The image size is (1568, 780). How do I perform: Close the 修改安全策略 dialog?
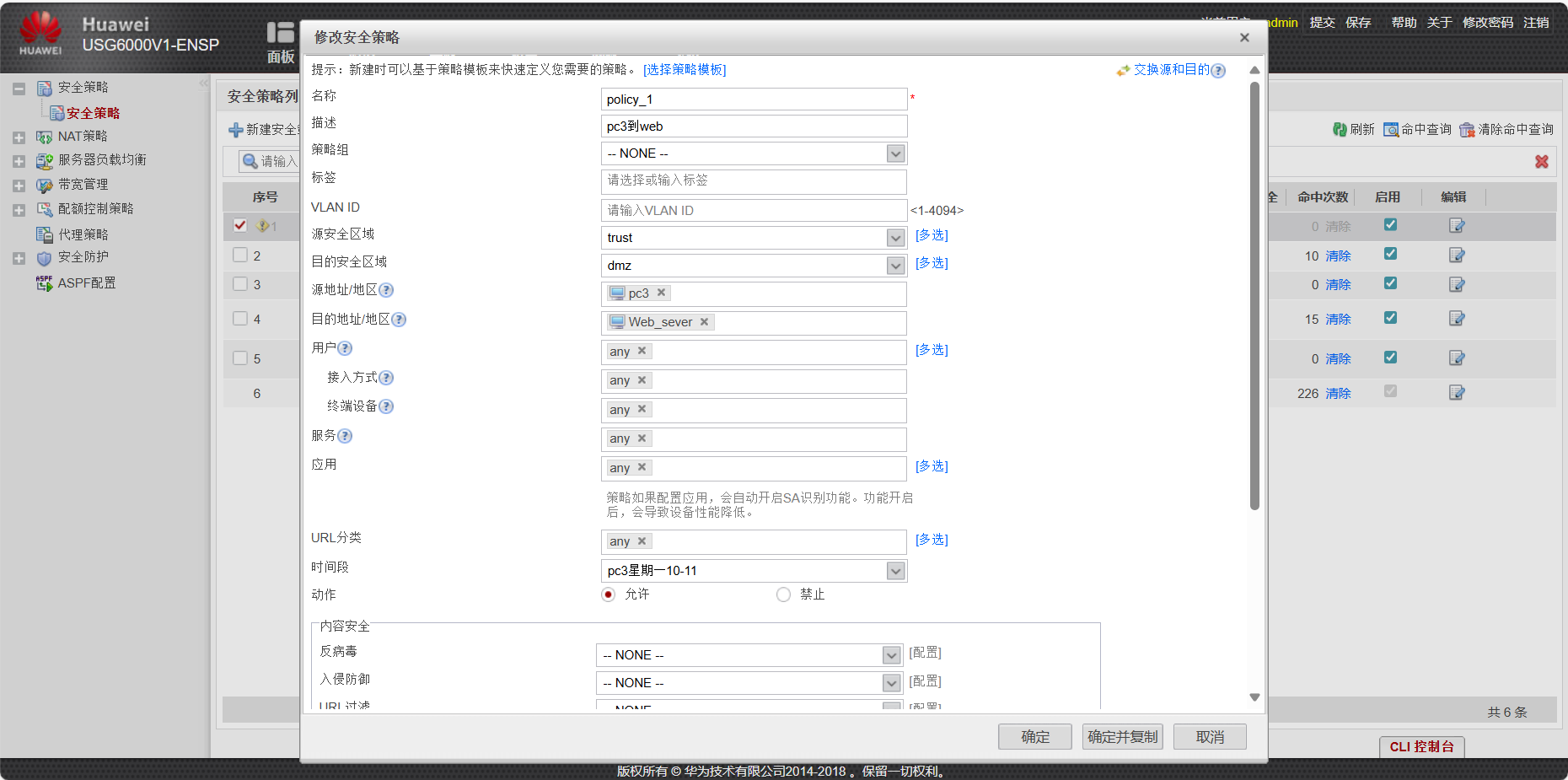tap(1244, 38)
